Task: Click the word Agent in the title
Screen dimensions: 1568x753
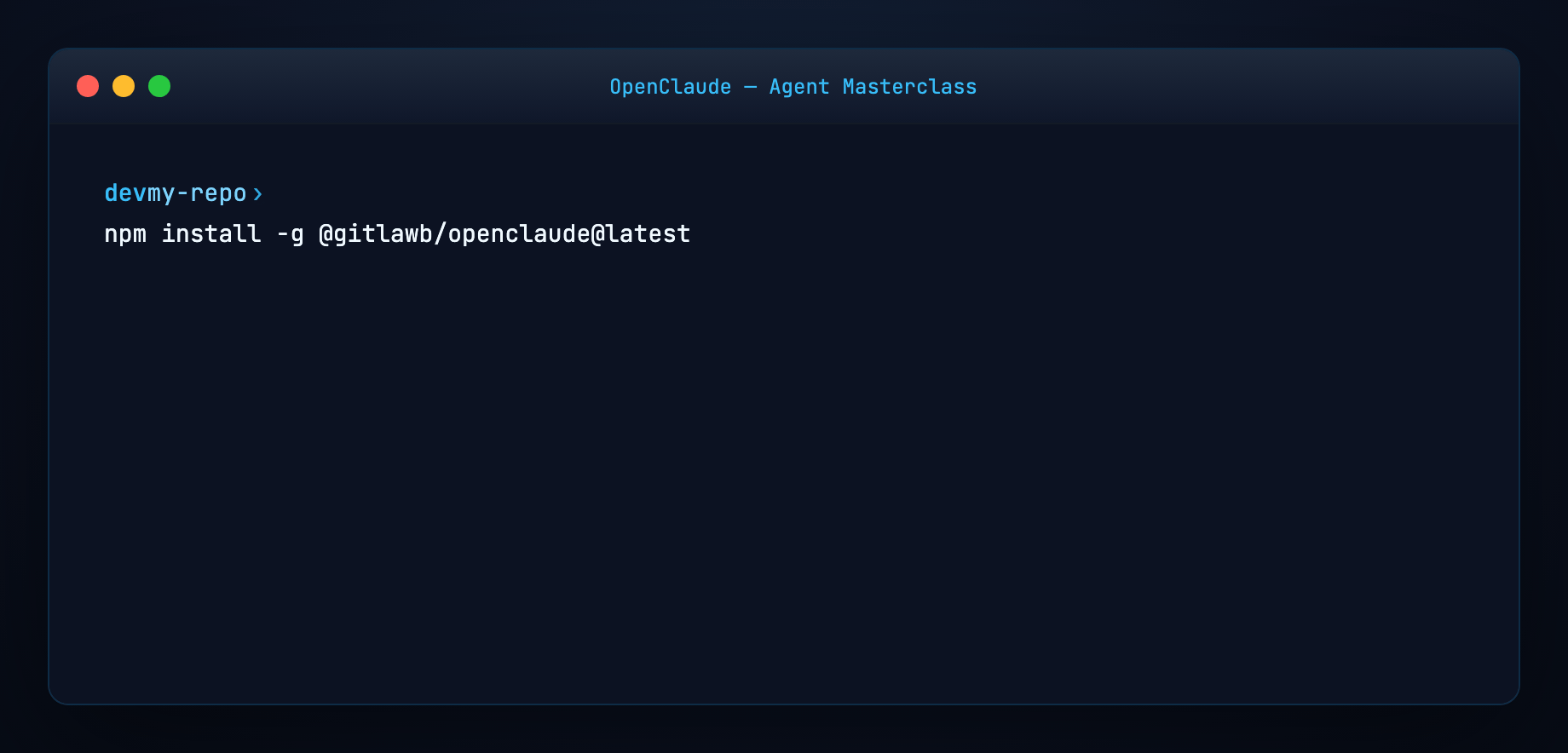Action: (x=799, y=87)
